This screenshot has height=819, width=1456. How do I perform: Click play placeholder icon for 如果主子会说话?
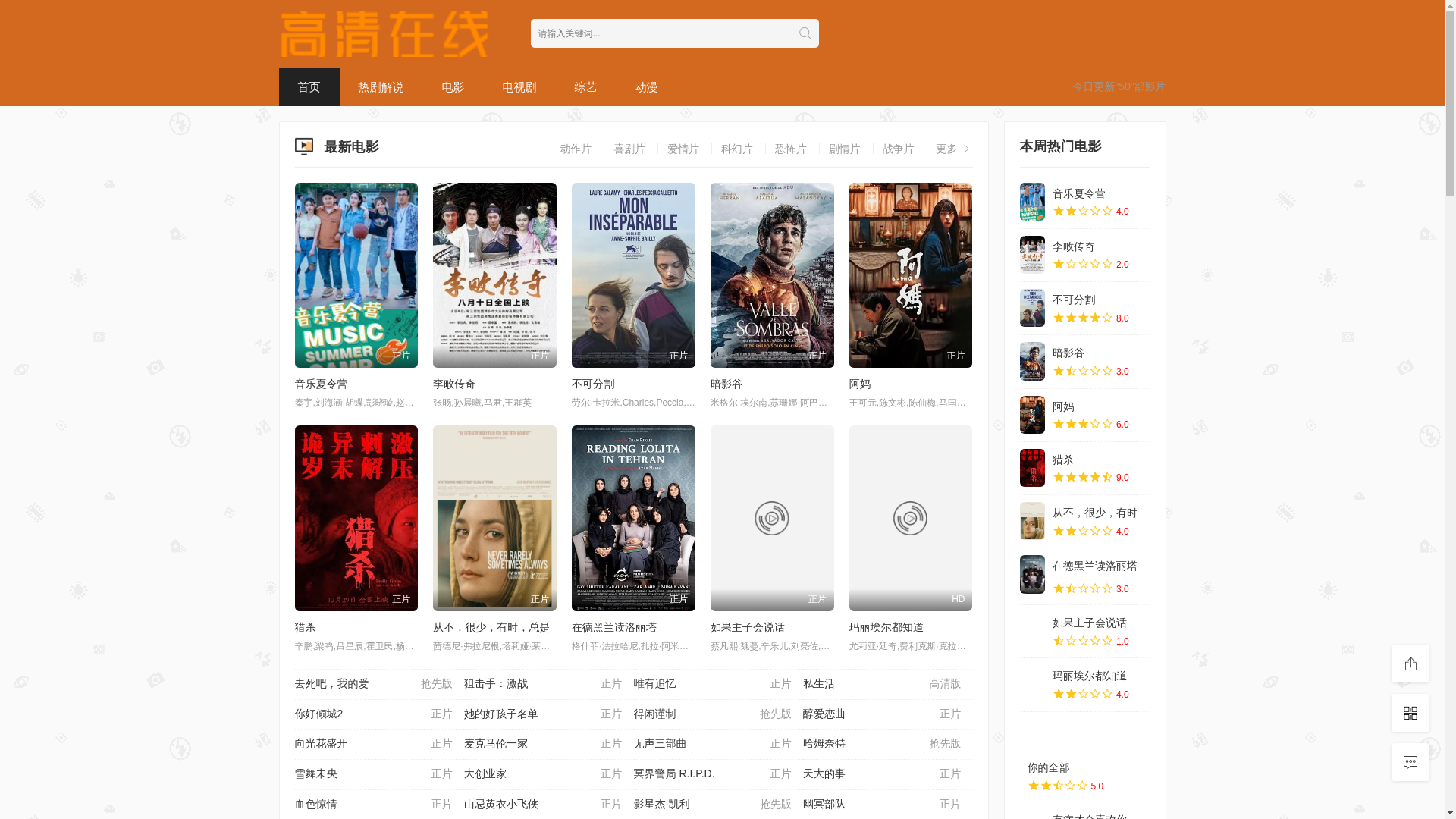click(771, 519)
